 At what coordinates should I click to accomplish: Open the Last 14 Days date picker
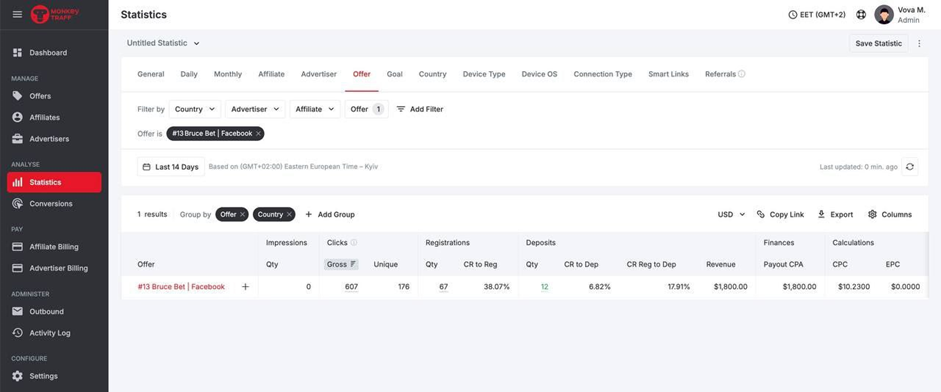click(x=171, y=167)
